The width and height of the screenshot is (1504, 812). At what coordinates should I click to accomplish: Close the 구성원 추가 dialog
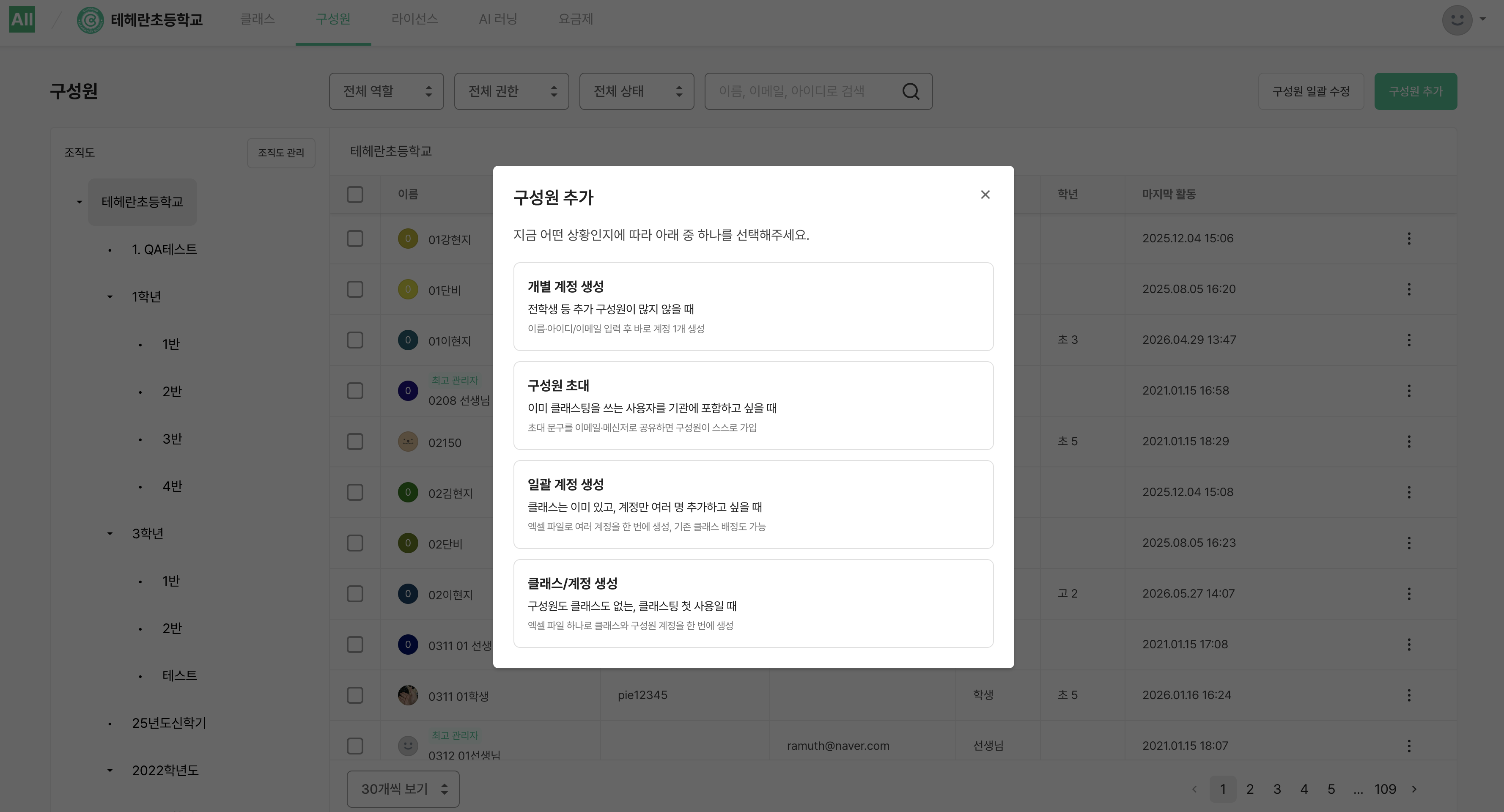pos(985,195)
